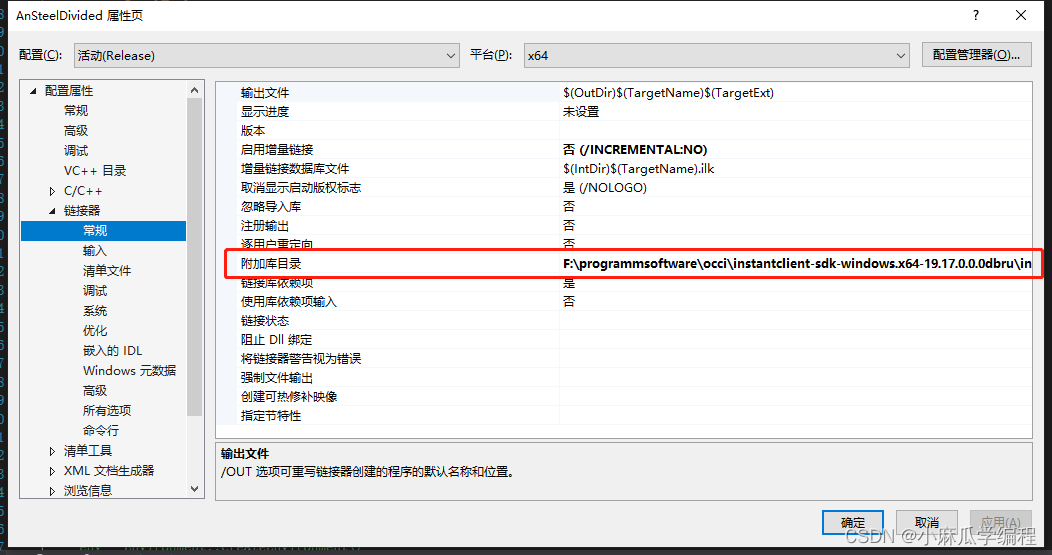Click the 强制文件输出 property row
The width and height of the screenshot is (1052, 555).
pos(623,378)
